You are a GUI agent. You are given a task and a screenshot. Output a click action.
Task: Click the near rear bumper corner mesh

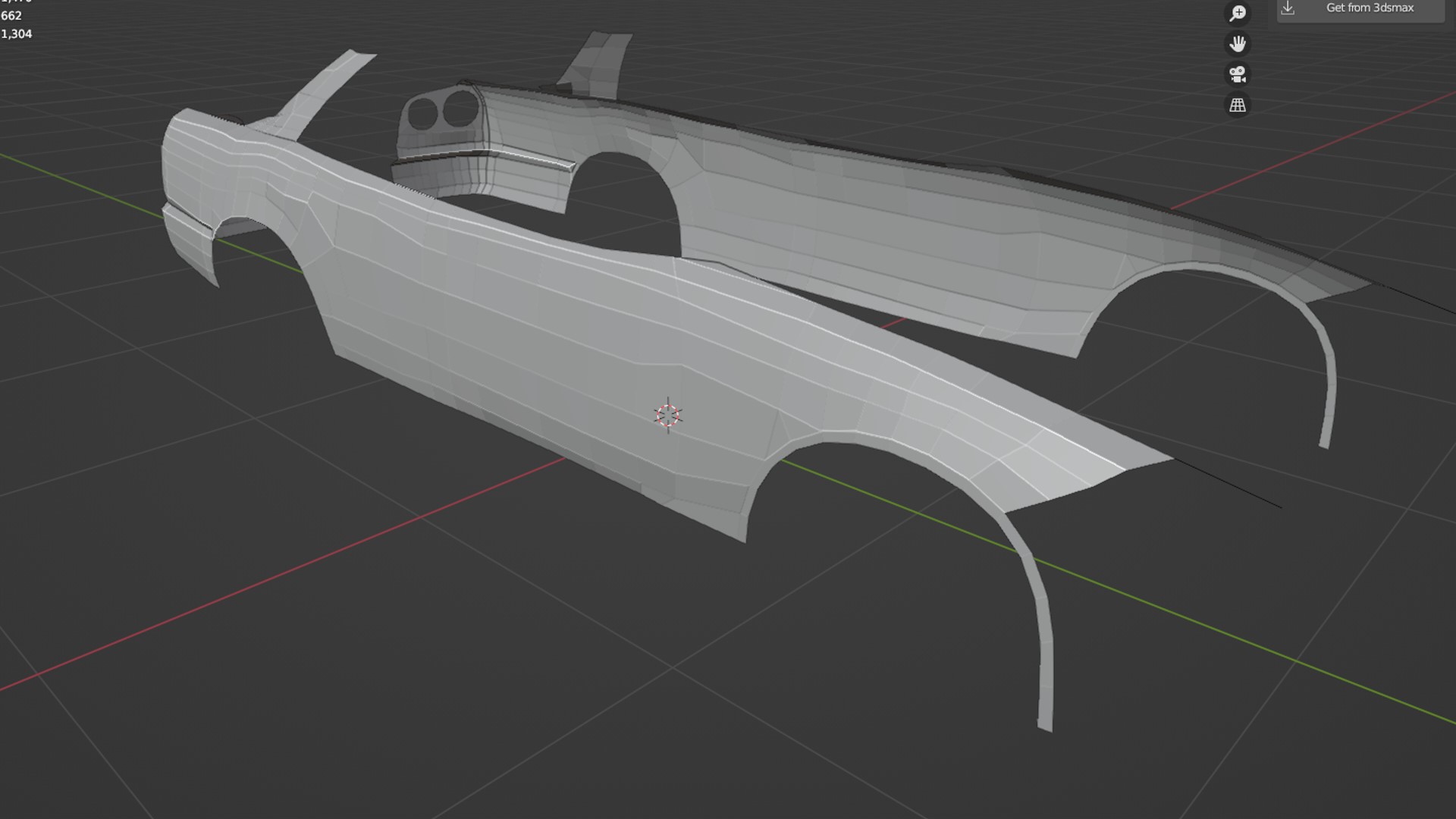(190, 243)
